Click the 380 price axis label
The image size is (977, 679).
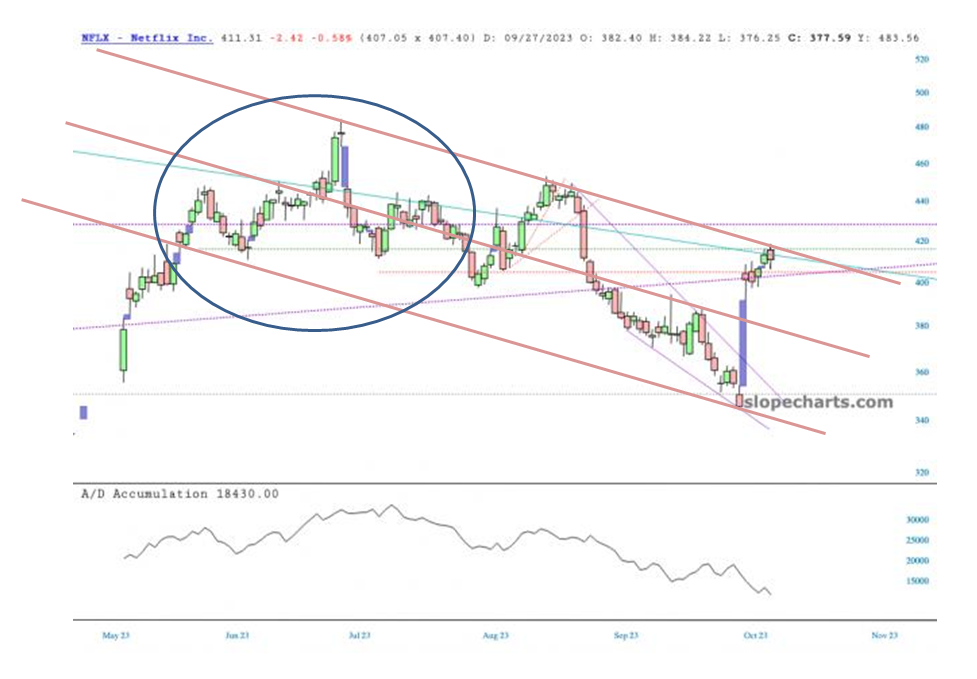pyautogui.click(x=922, y=326)
